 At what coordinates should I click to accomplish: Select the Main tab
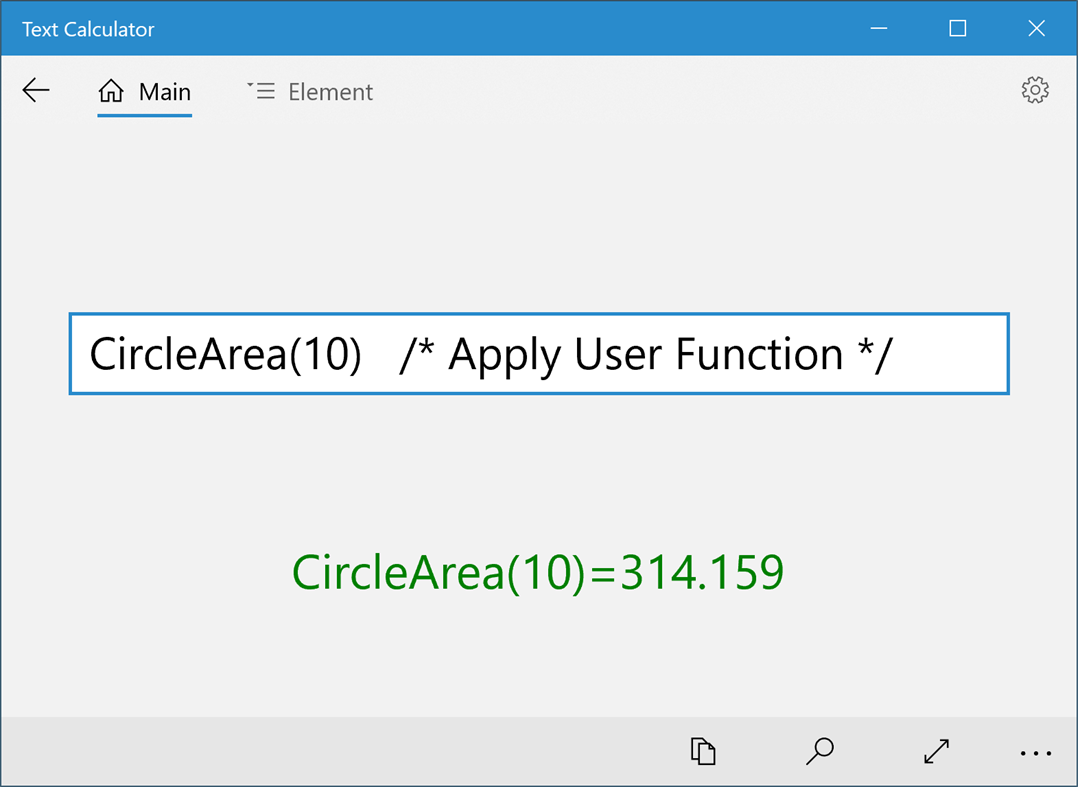tap(165, 91)
